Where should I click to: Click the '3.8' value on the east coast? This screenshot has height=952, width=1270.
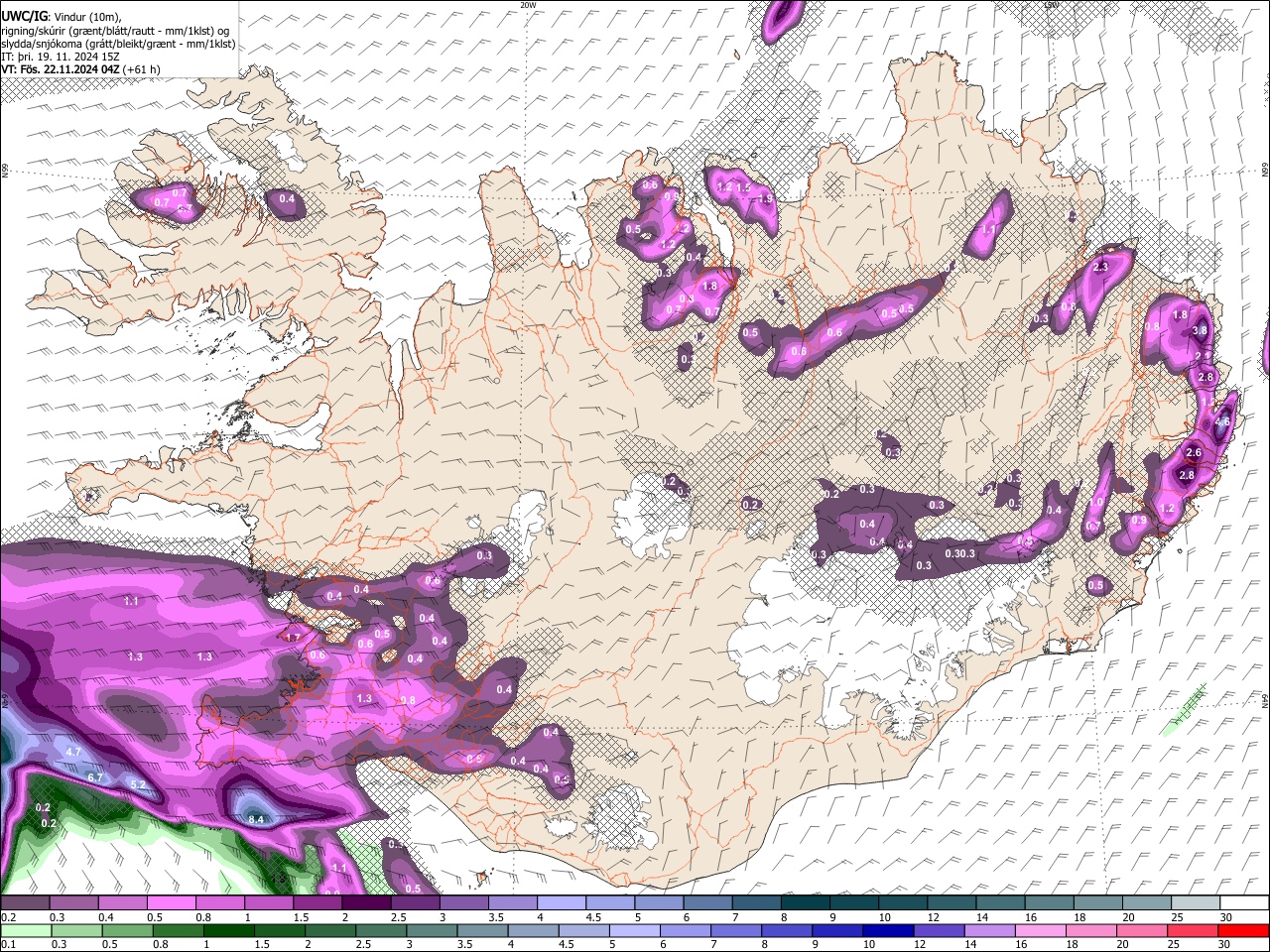click(1200, 331)
